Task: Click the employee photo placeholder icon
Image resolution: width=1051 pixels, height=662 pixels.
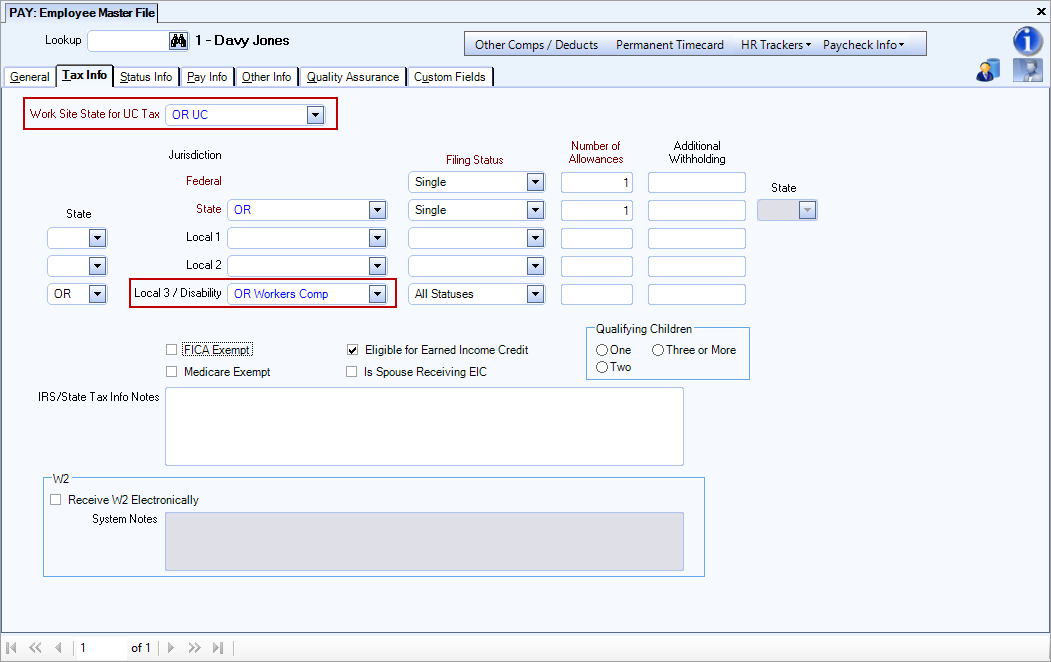Action: [1027, 70]
